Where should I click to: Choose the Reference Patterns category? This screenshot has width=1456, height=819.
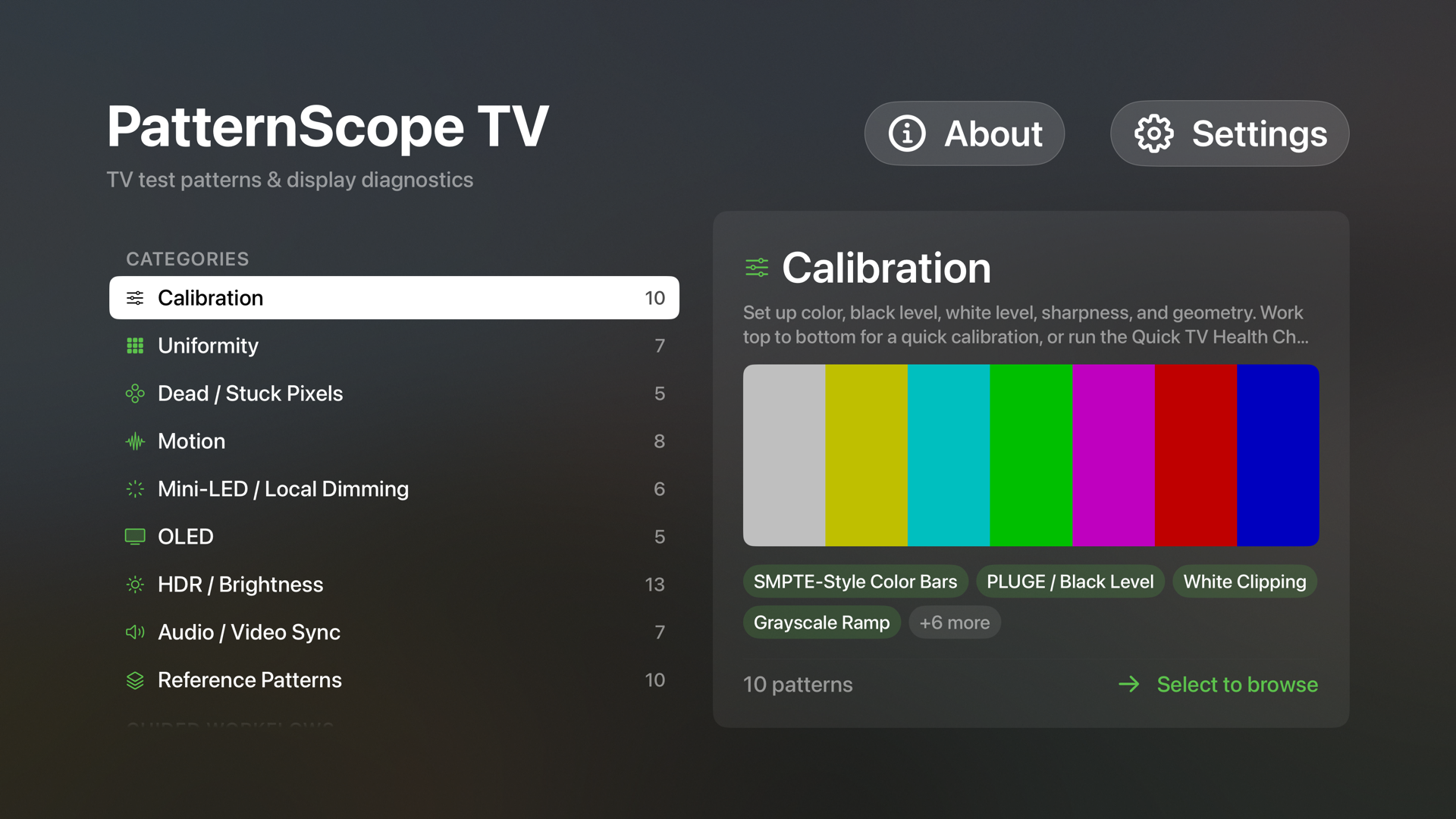coord(394,680)
